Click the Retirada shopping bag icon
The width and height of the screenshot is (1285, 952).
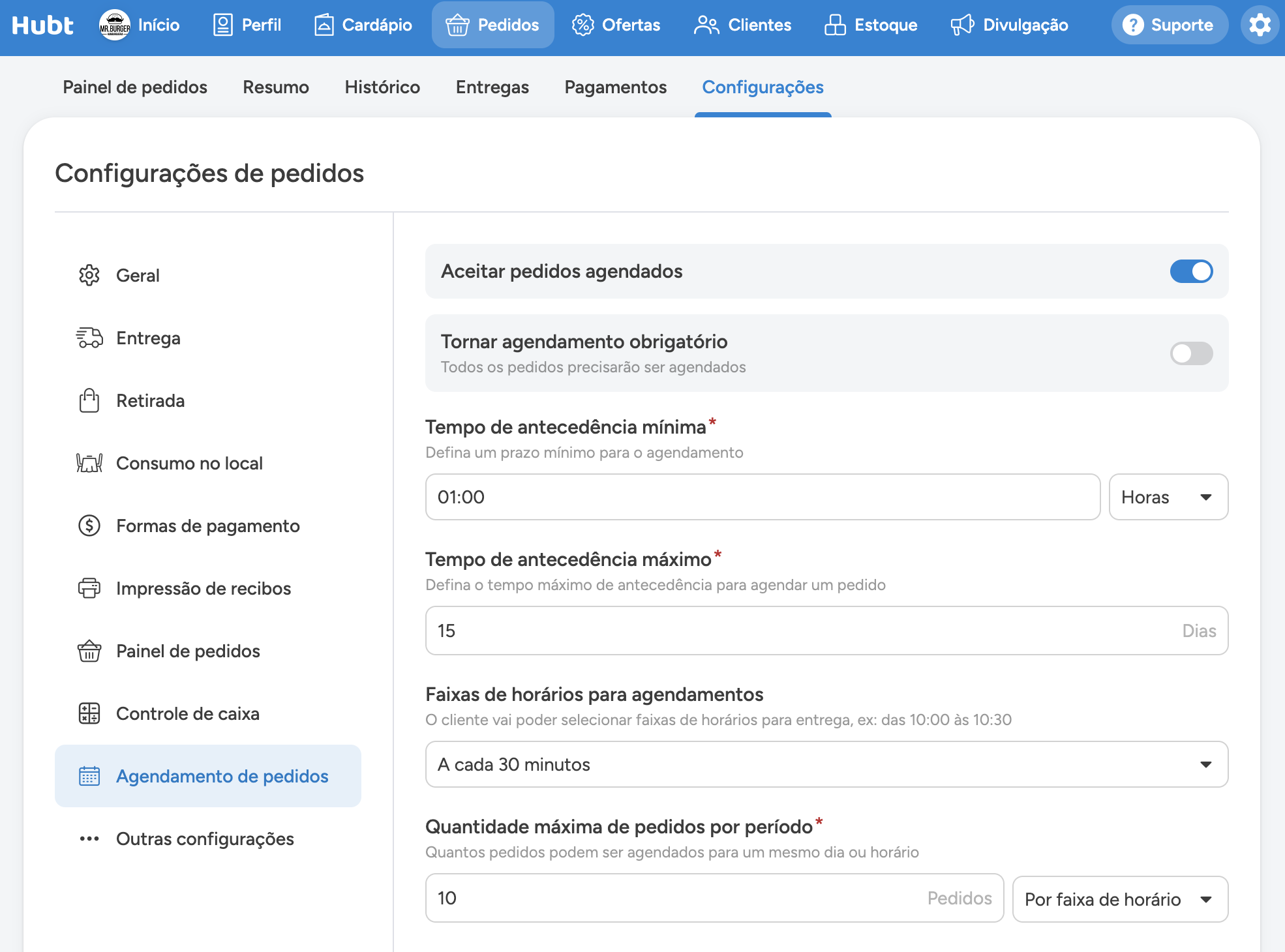tap(89, 400)
